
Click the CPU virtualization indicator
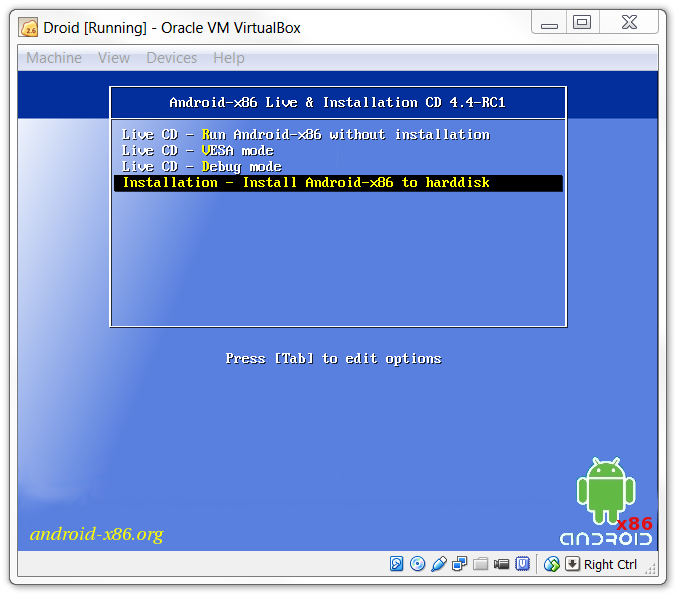[x=522, y=563]
